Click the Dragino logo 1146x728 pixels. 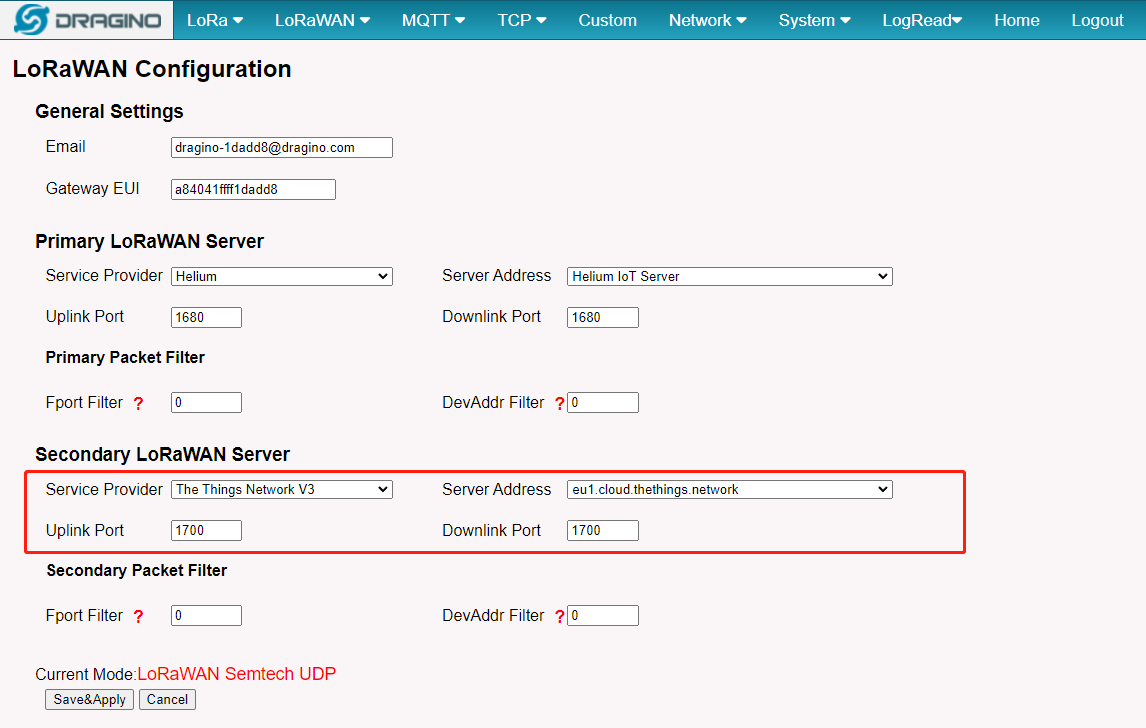pyautogui.click(x=87, y=20)
